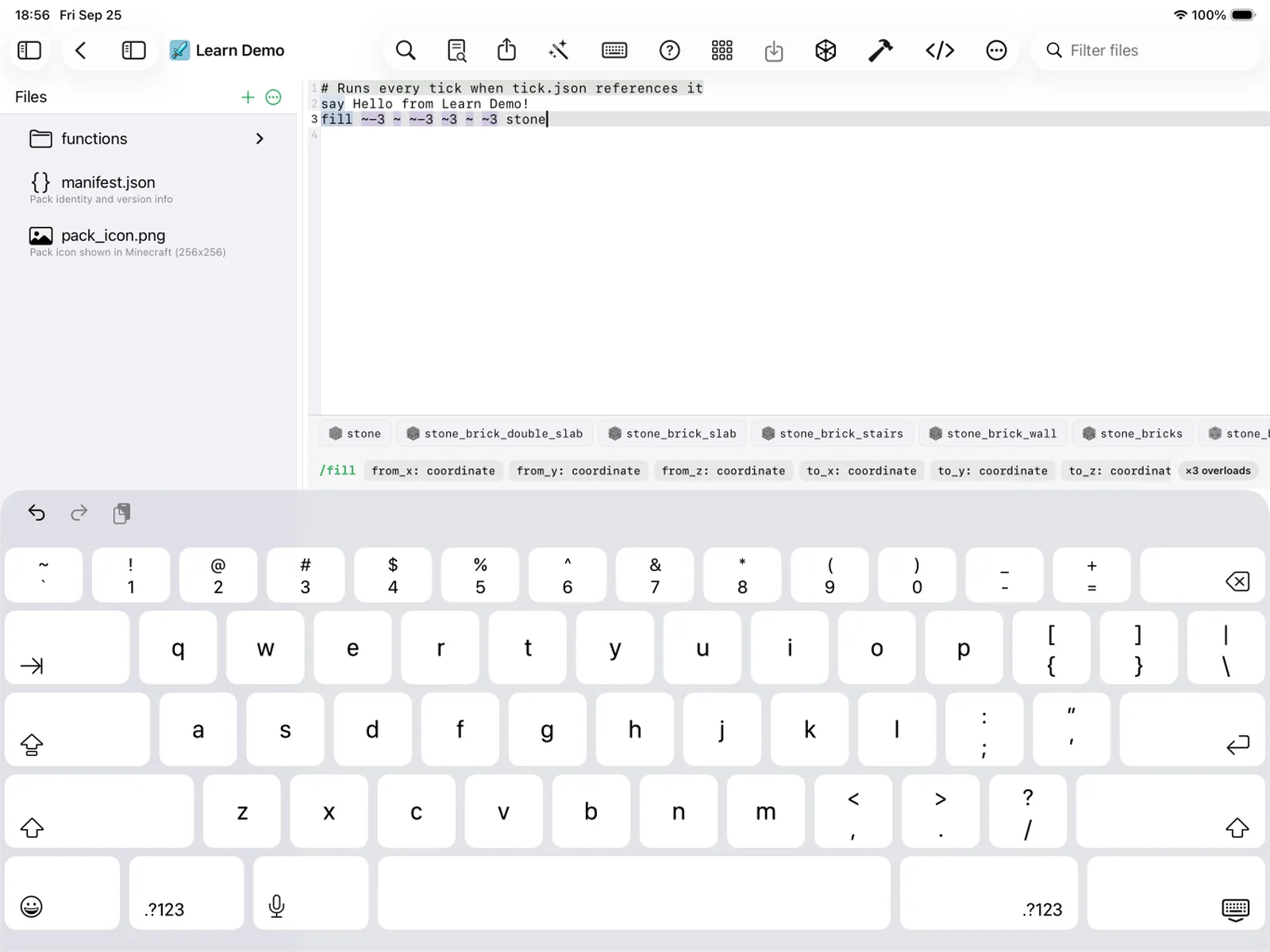This screenshot has height=952, width=1270.
Task: Undo with keyboard undo arrow
Action: pos(37,513)
